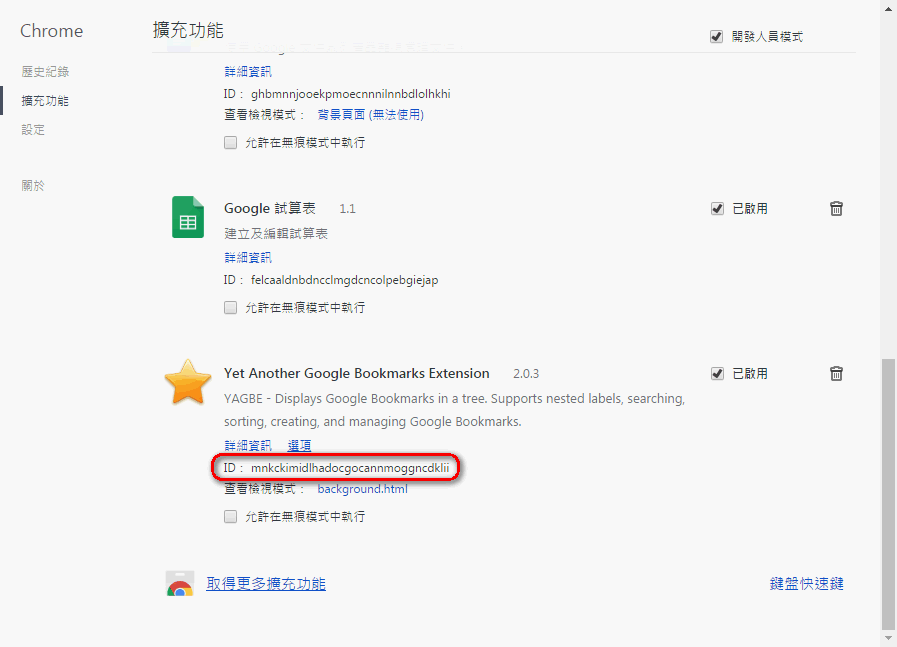Select 擴充功能 in the sidebar
Screen dimensions: 897x647
tap(45, 101)
